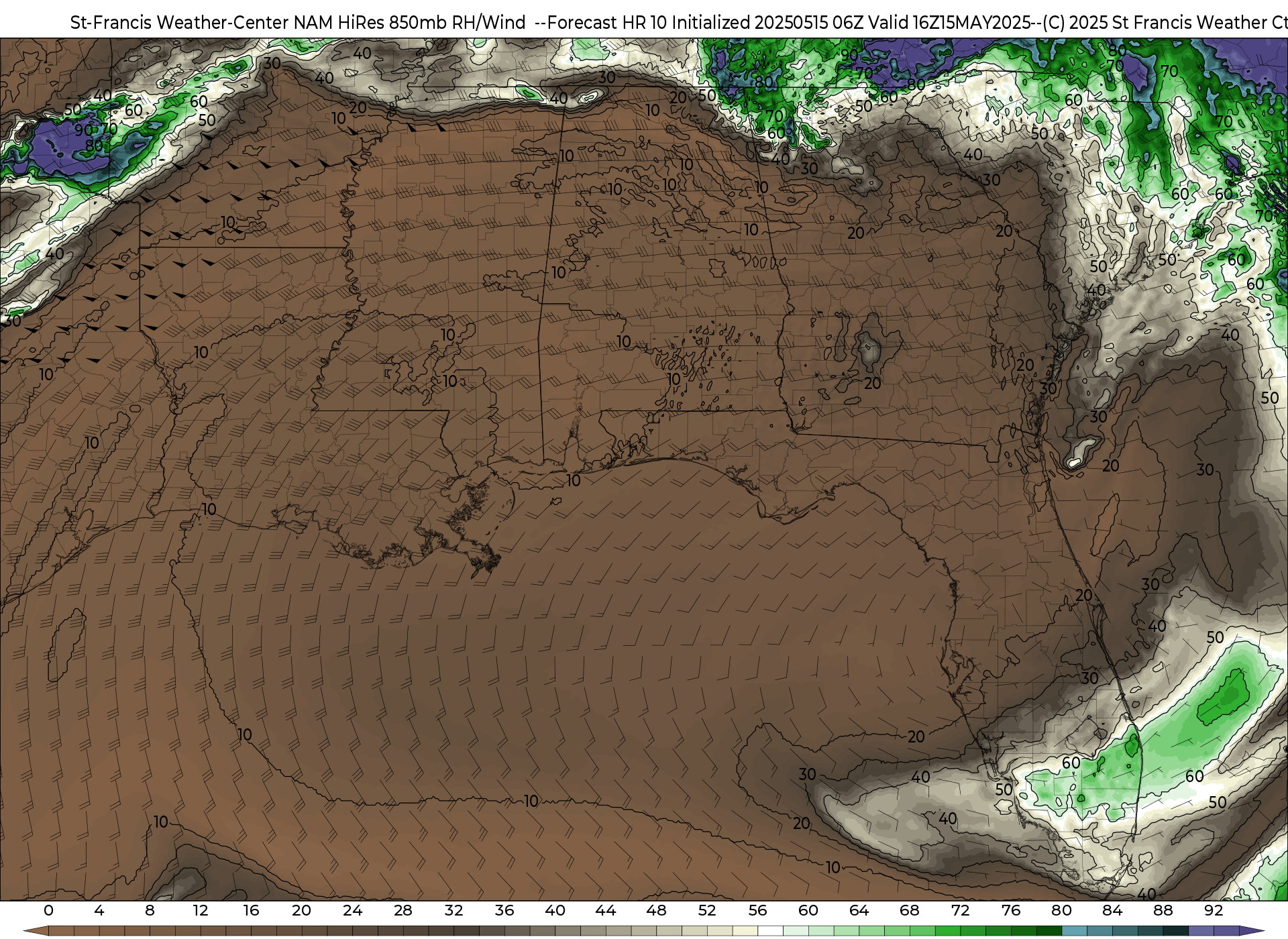Click the colorbar tick label "28"
The width and height of the screenshot is (1288, 939).
coord(403,910)
